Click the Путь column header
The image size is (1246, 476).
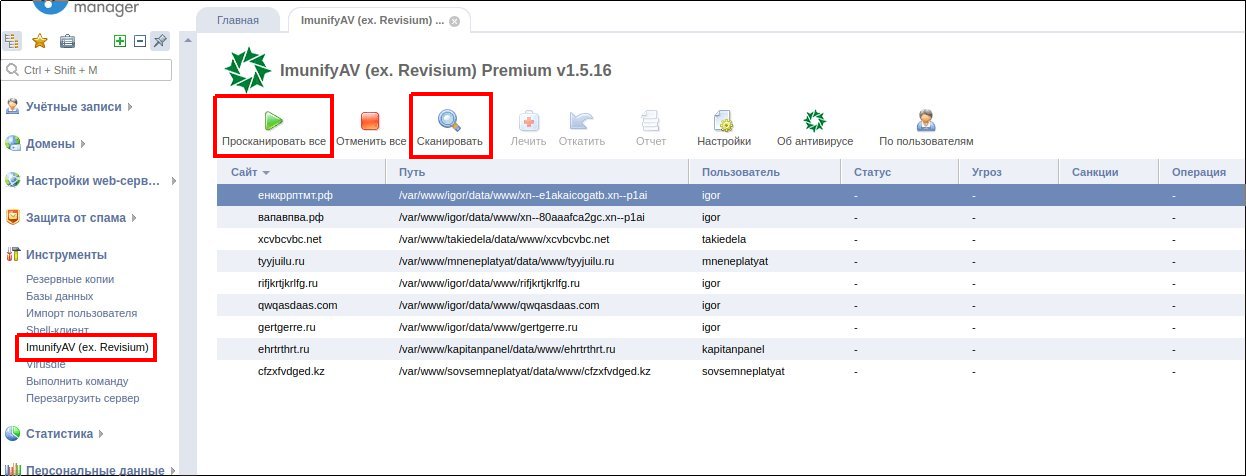(538, 172)
